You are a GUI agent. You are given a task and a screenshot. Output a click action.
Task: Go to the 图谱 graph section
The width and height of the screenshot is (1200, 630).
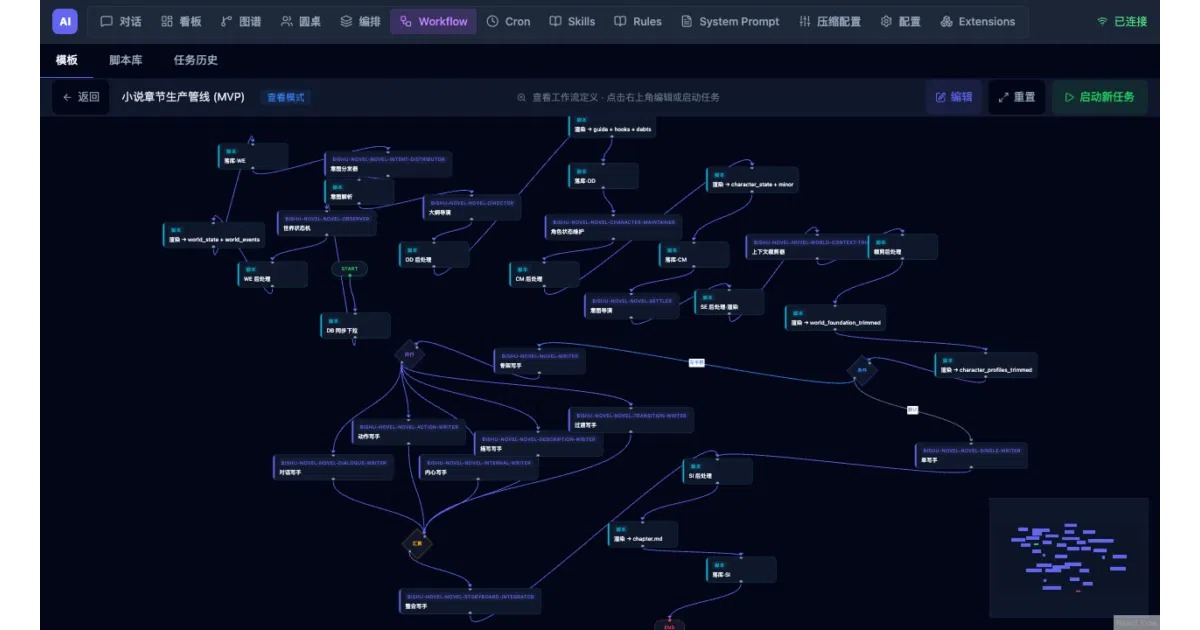pyautogui.click(x=241, y=21)
